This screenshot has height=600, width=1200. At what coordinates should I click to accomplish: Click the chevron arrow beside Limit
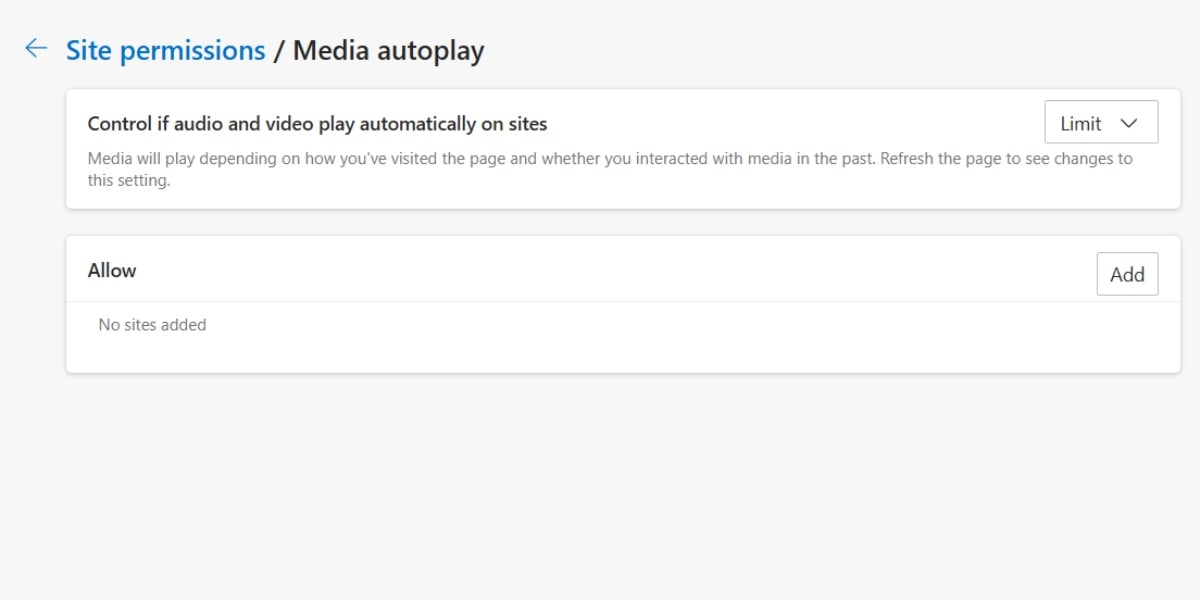click(1130, 123)
